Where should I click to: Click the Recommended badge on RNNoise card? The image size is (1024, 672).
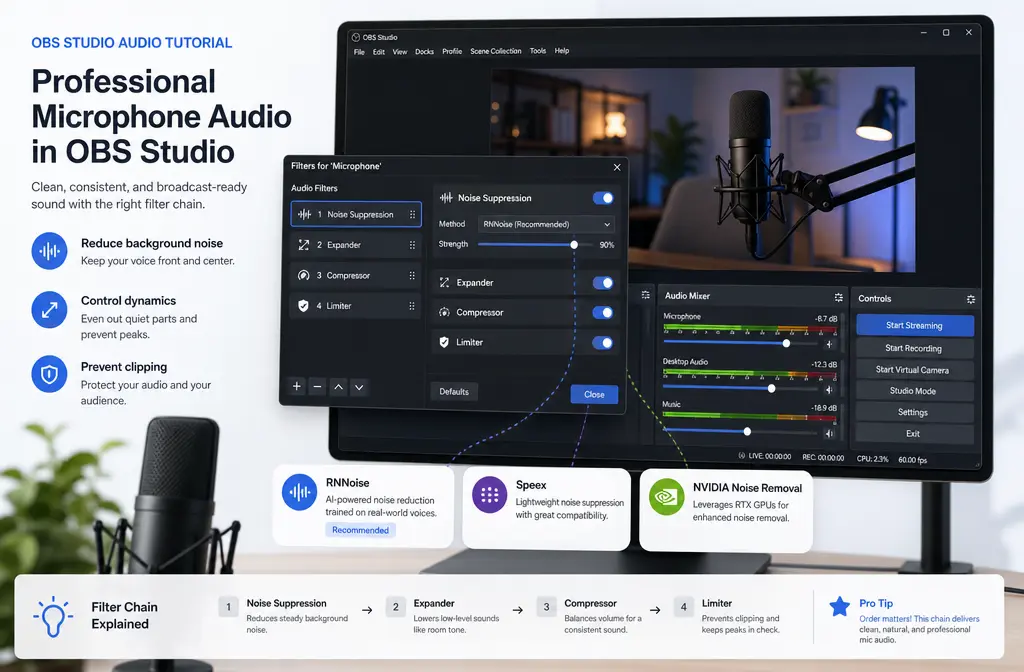click(360, 530)
